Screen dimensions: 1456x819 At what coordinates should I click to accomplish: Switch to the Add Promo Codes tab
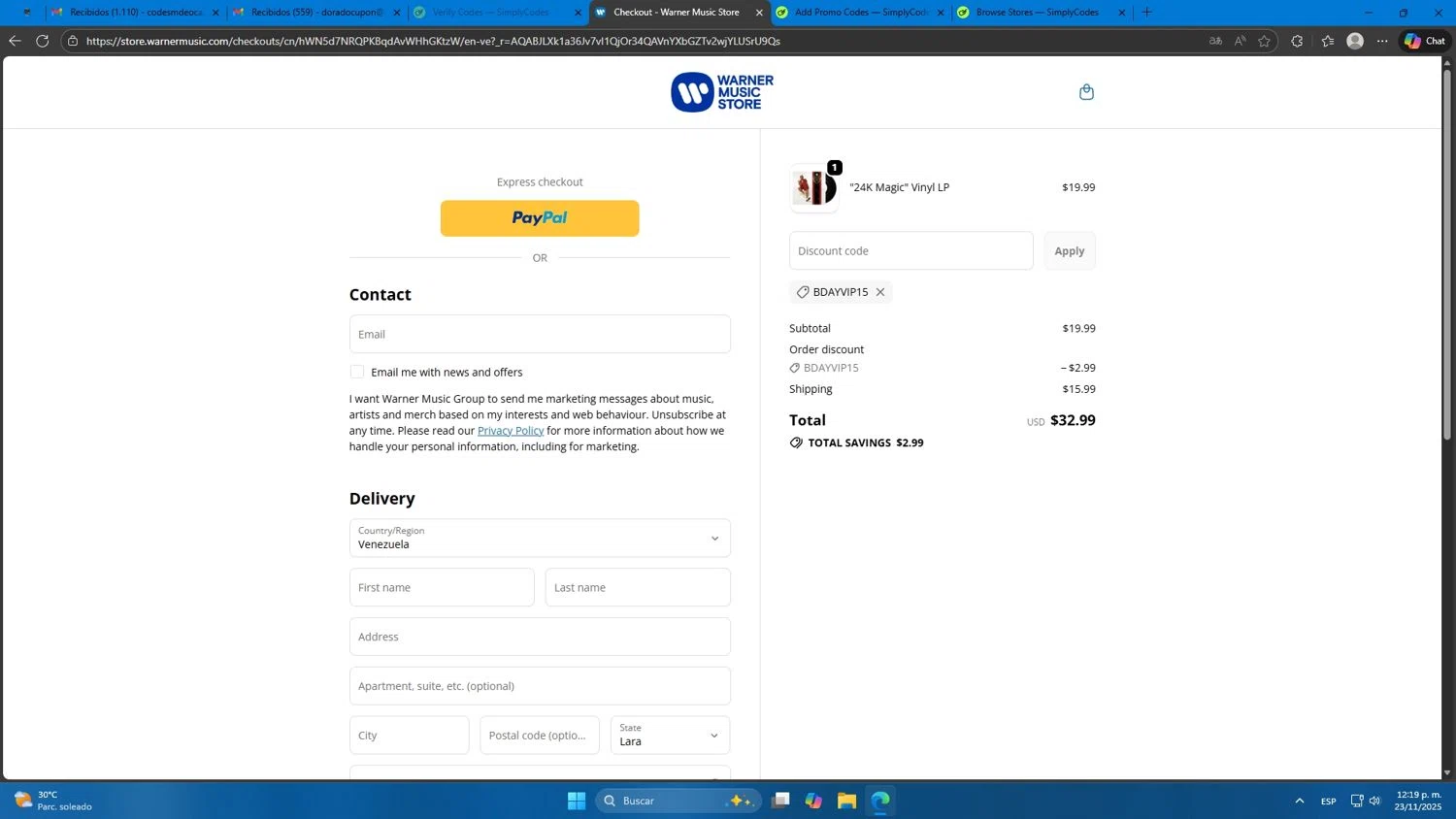[x=861, y=13]
